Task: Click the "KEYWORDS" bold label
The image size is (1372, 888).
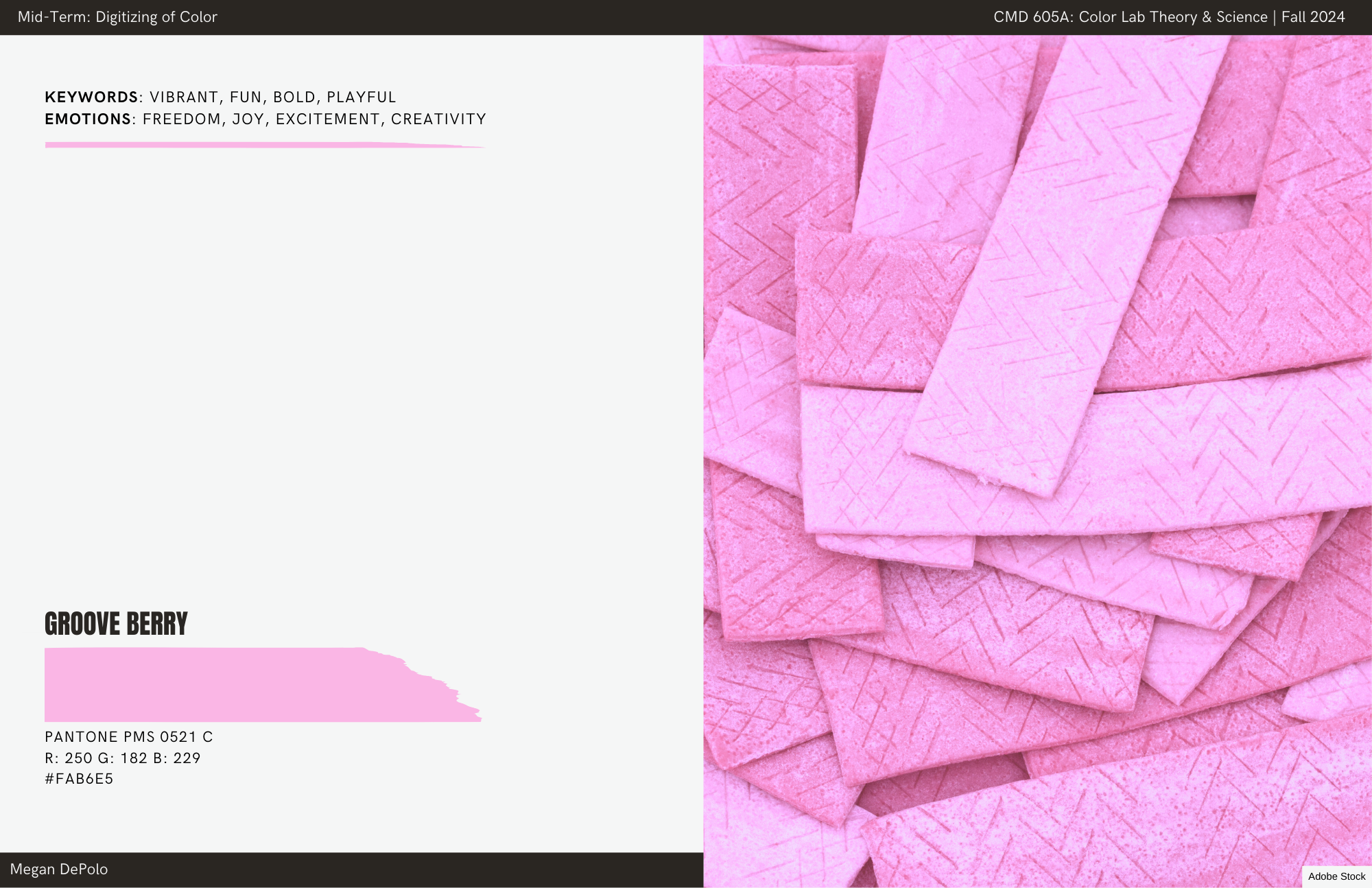Action: click(x=91, y=97)
